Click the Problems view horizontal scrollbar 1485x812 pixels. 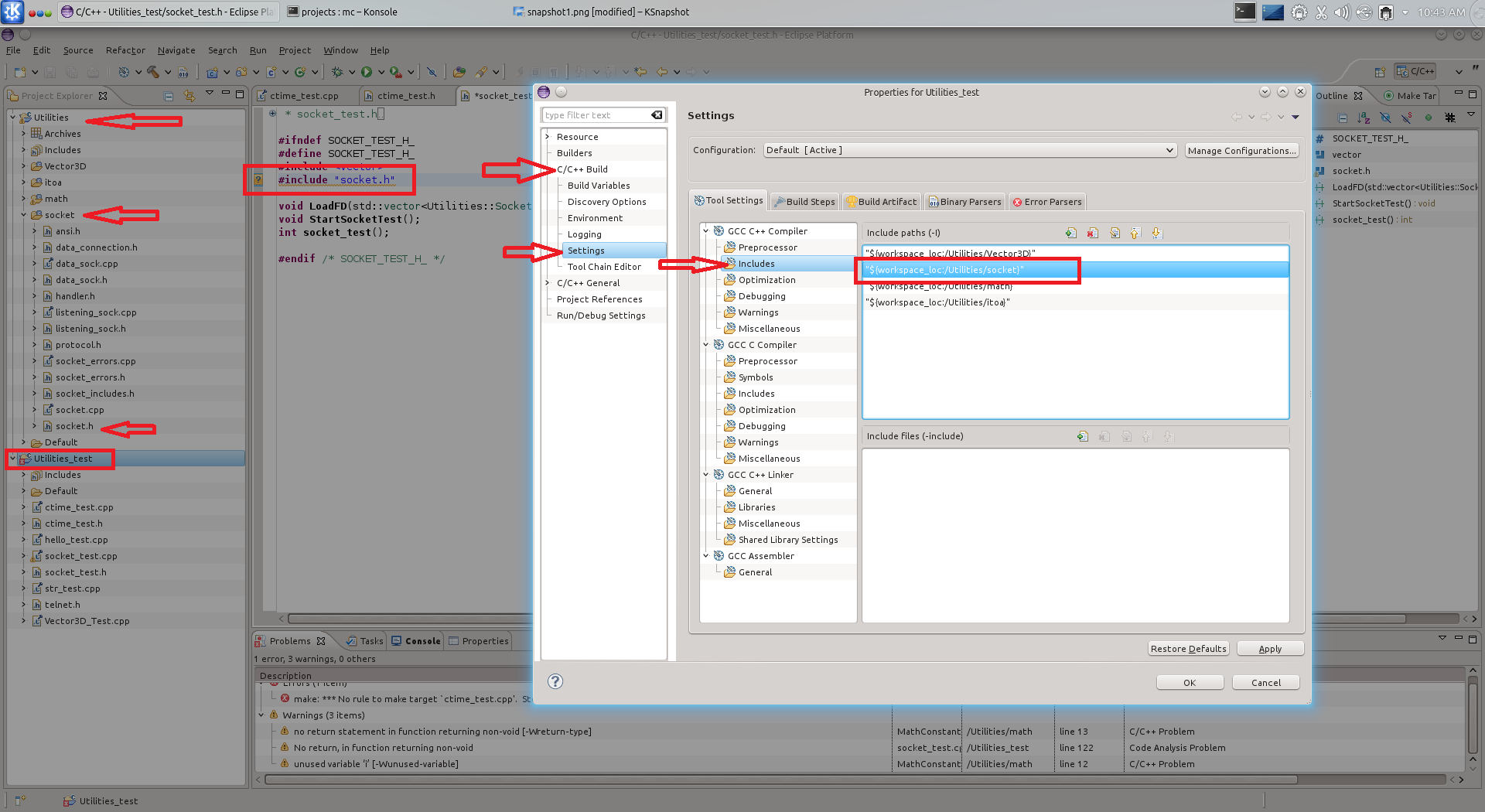click(x=781, y=780)
